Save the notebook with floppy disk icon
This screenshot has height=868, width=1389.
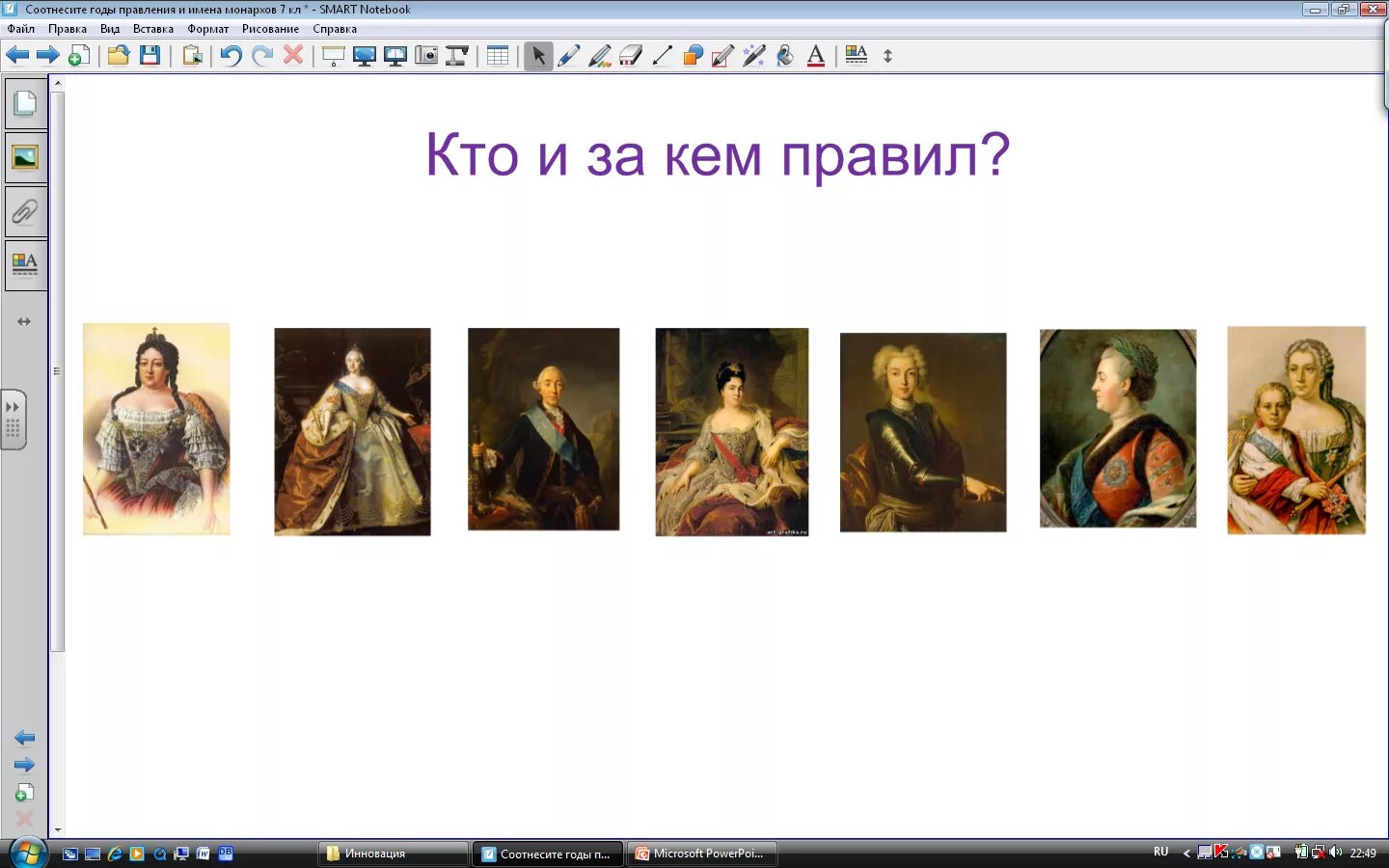tap(150, 55)
